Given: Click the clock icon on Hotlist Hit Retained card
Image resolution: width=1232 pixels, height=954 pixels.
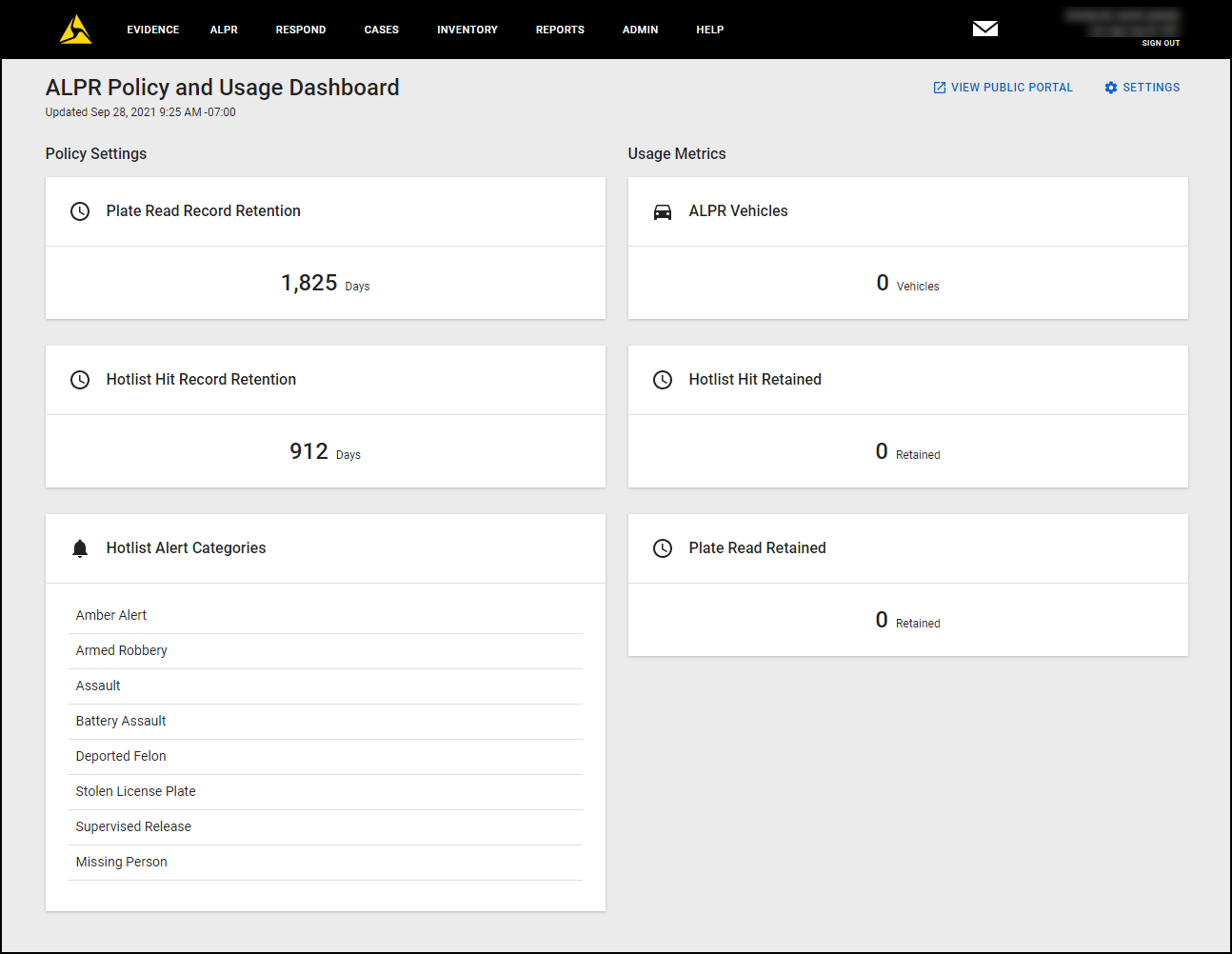Looking at the screenshot, I should [x=662, y=379].
